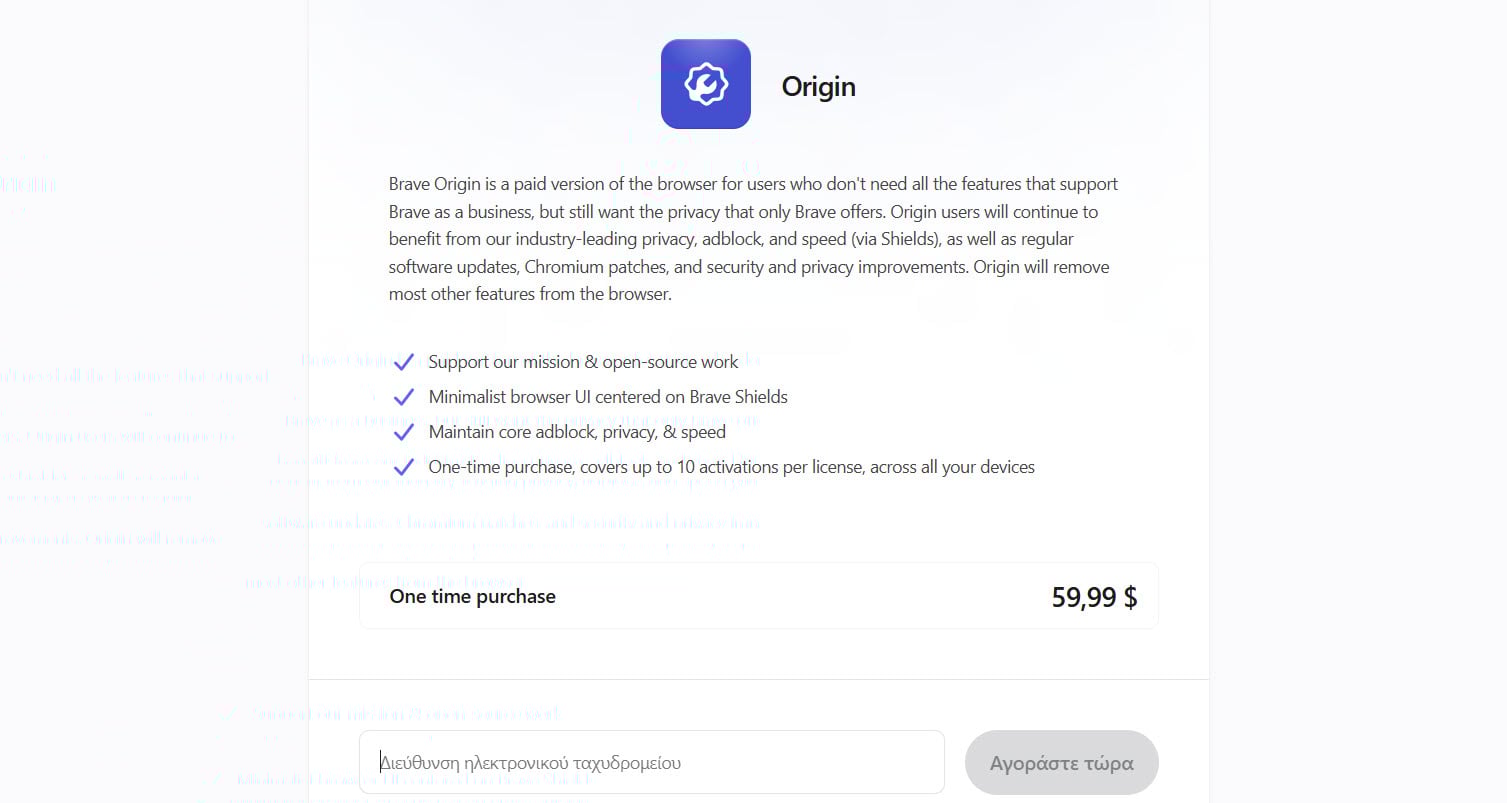Click the "Origin" product heading
Screen dimensions: 1507x803
click(x=818, y=86)
